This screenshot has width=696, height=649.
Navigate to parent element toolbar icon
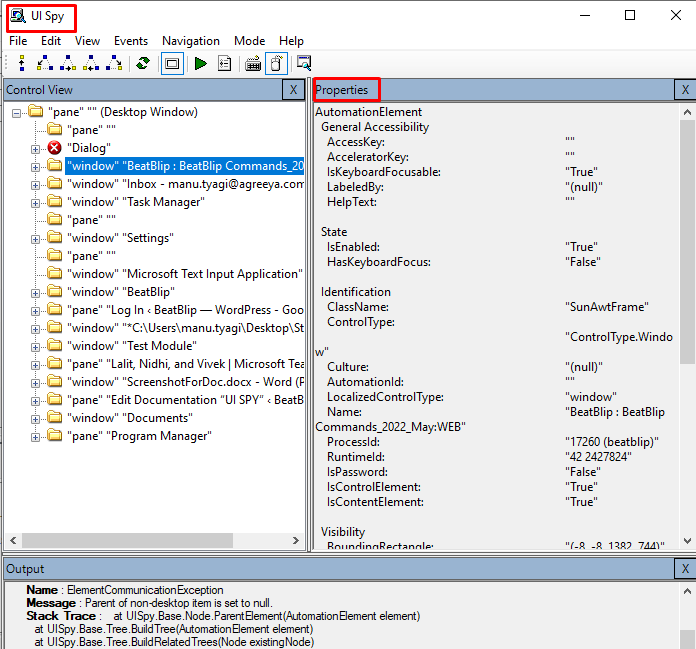(21, 64)
